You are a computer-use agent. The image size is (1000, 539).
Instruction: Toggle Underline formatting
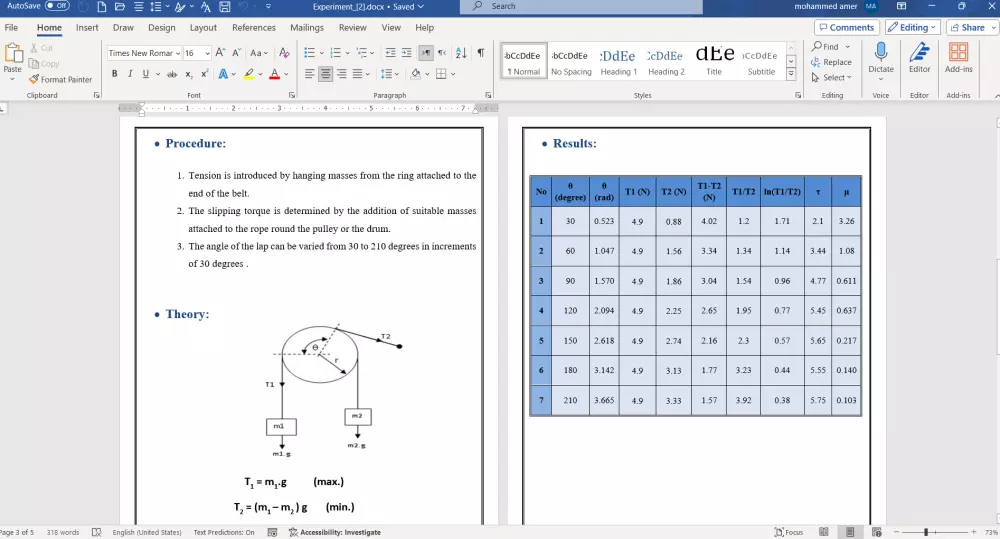click(145, 74)
